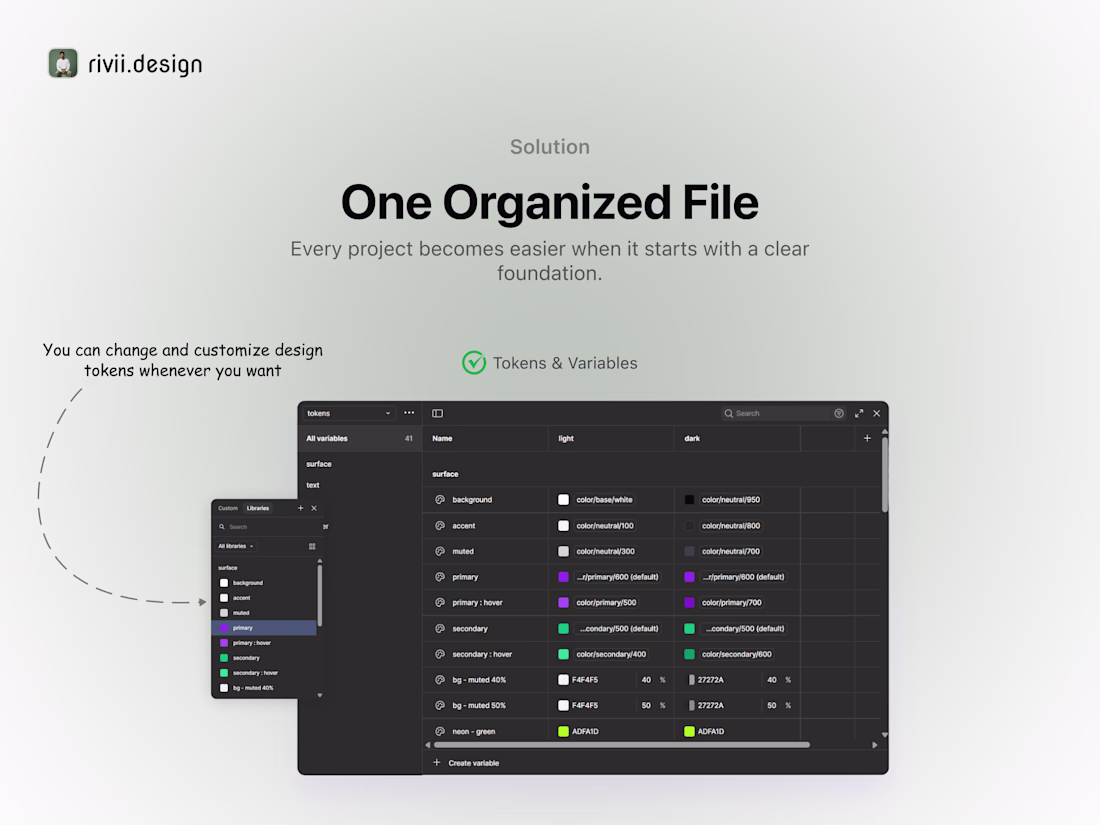Select the surface group in sidebar
The height and width of the screenshot is (825, 1100).
(319, 464)
